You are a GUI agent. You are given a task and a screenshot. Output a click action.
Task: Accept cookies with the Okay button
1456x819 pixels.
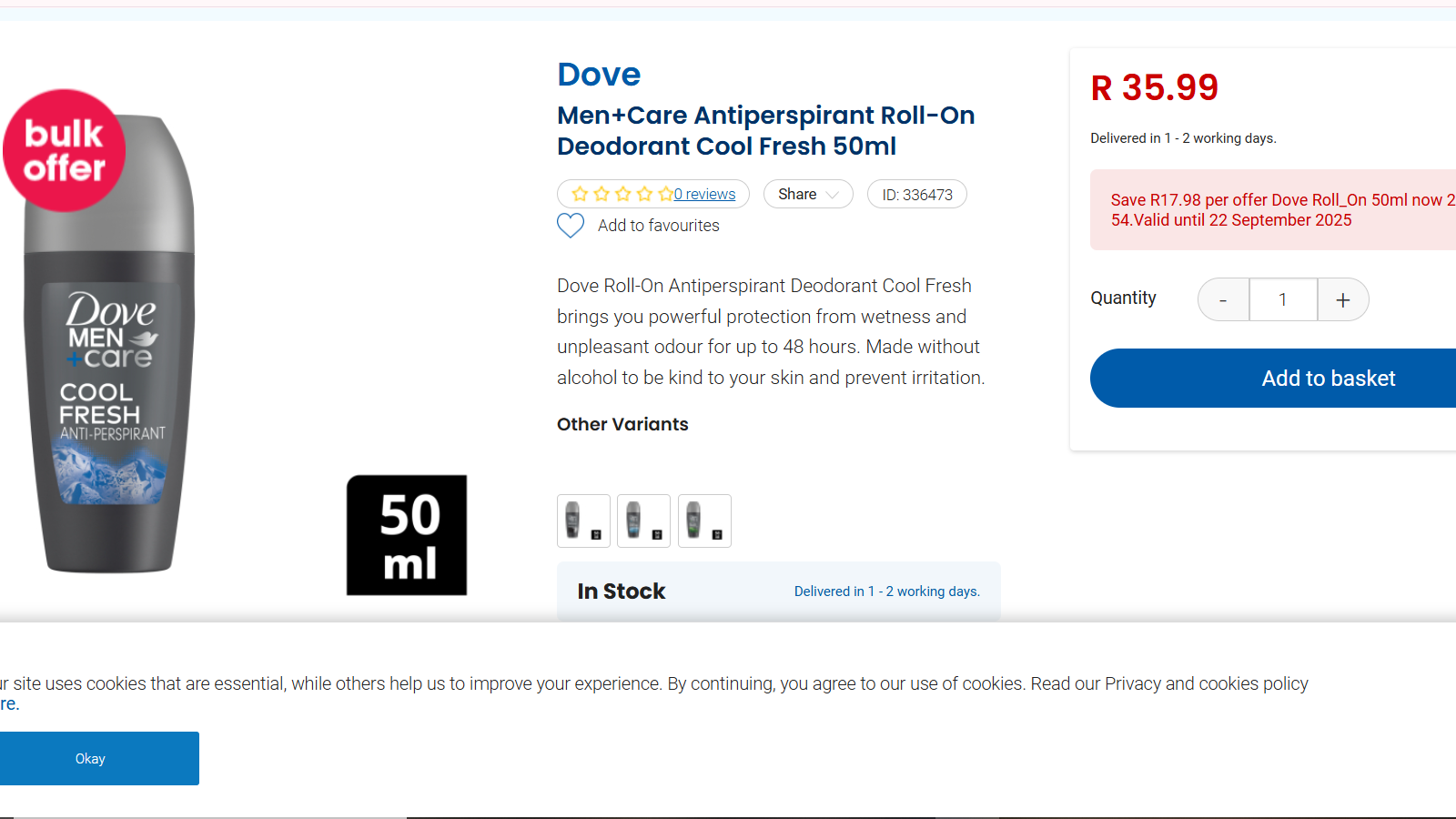[90, 759]
